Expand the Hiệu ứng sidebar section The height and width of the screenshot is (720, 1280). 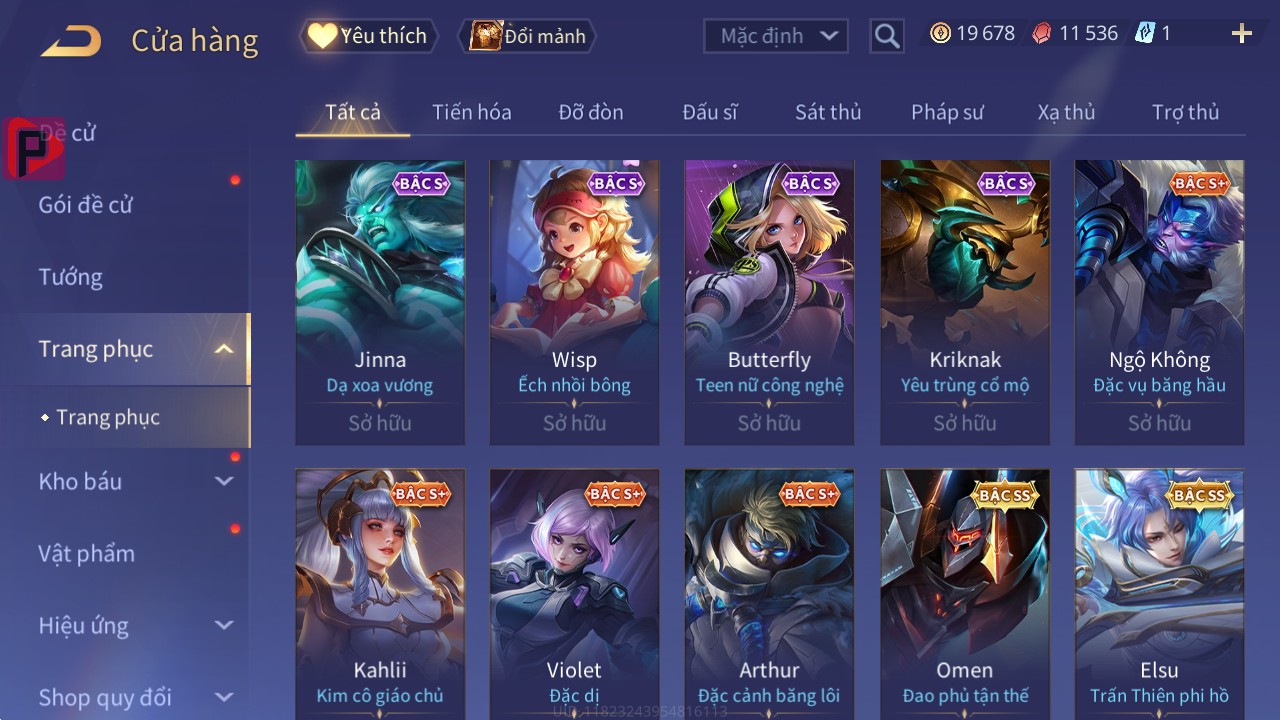pos(224,625)
